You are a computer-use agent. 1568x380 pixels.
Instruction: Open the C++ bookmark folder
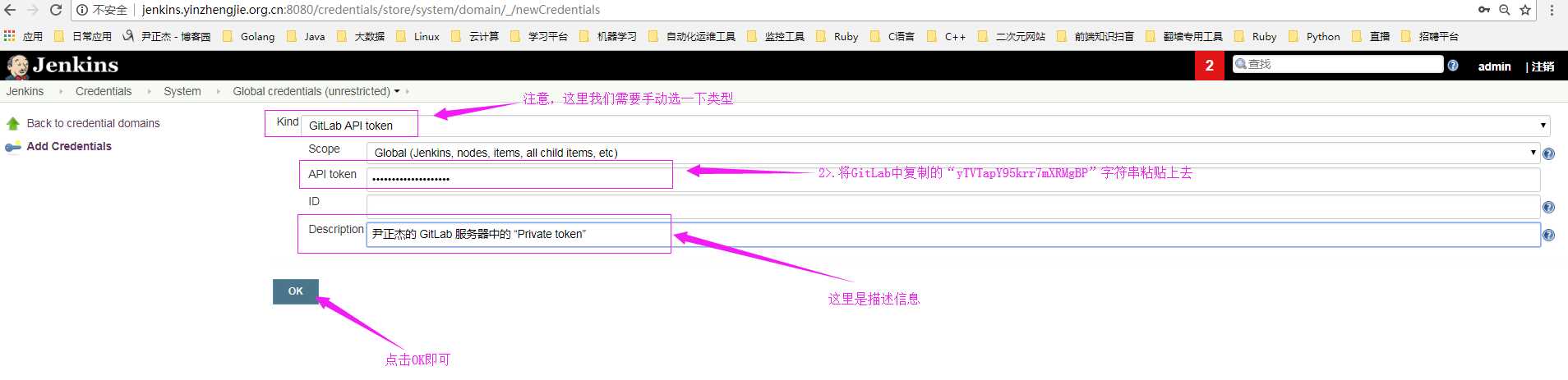pos(946,36)
